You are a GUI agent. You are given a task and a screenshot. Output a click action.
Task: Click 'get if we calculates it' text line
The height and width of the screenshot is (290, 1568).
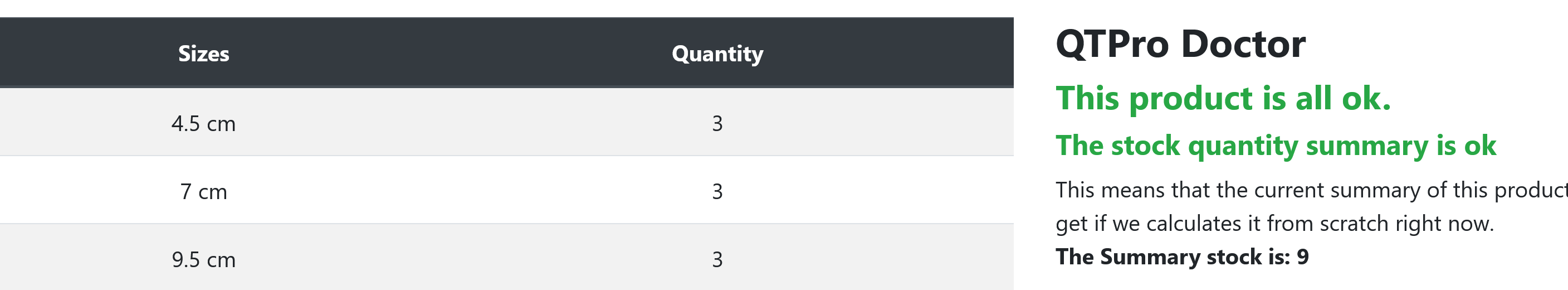tap(1274, 224)
